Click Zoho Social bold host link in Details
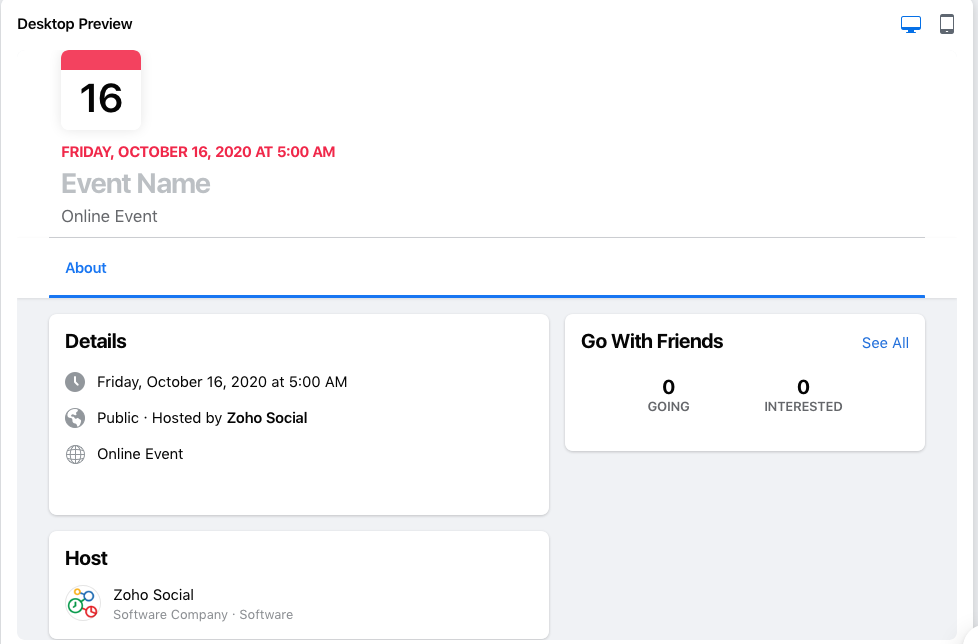The height and width of the screenshot is (644, 978). 267,418
